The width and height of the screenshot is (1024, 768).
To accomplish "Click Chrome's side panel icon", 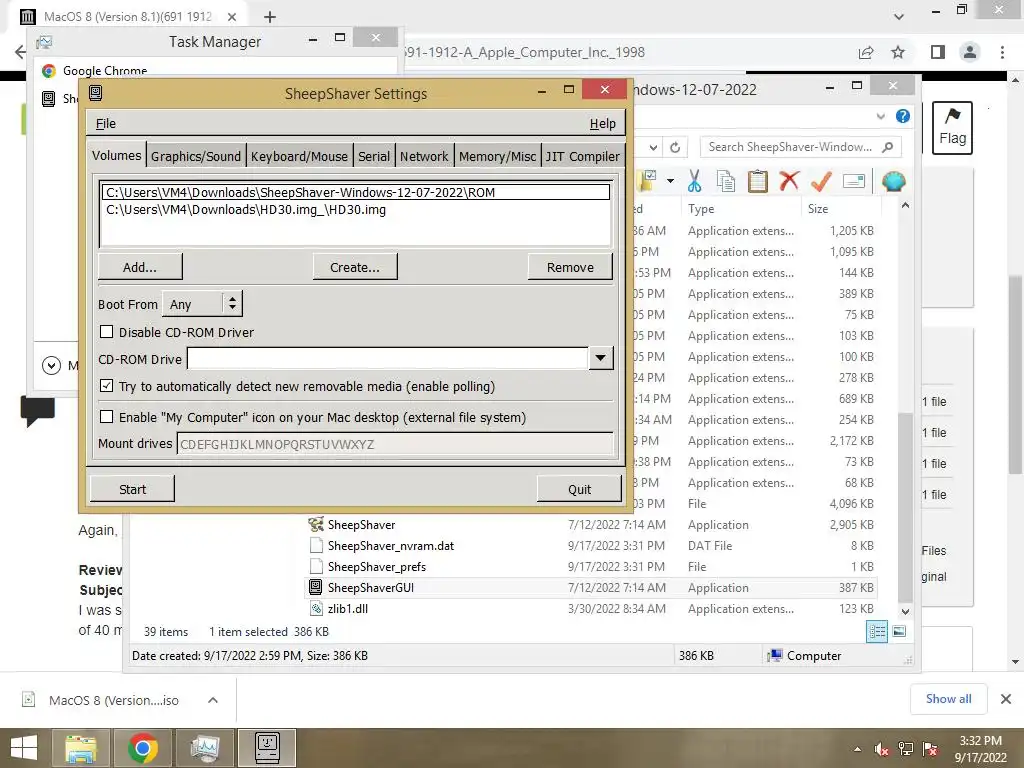I will (x=938, y=52).
